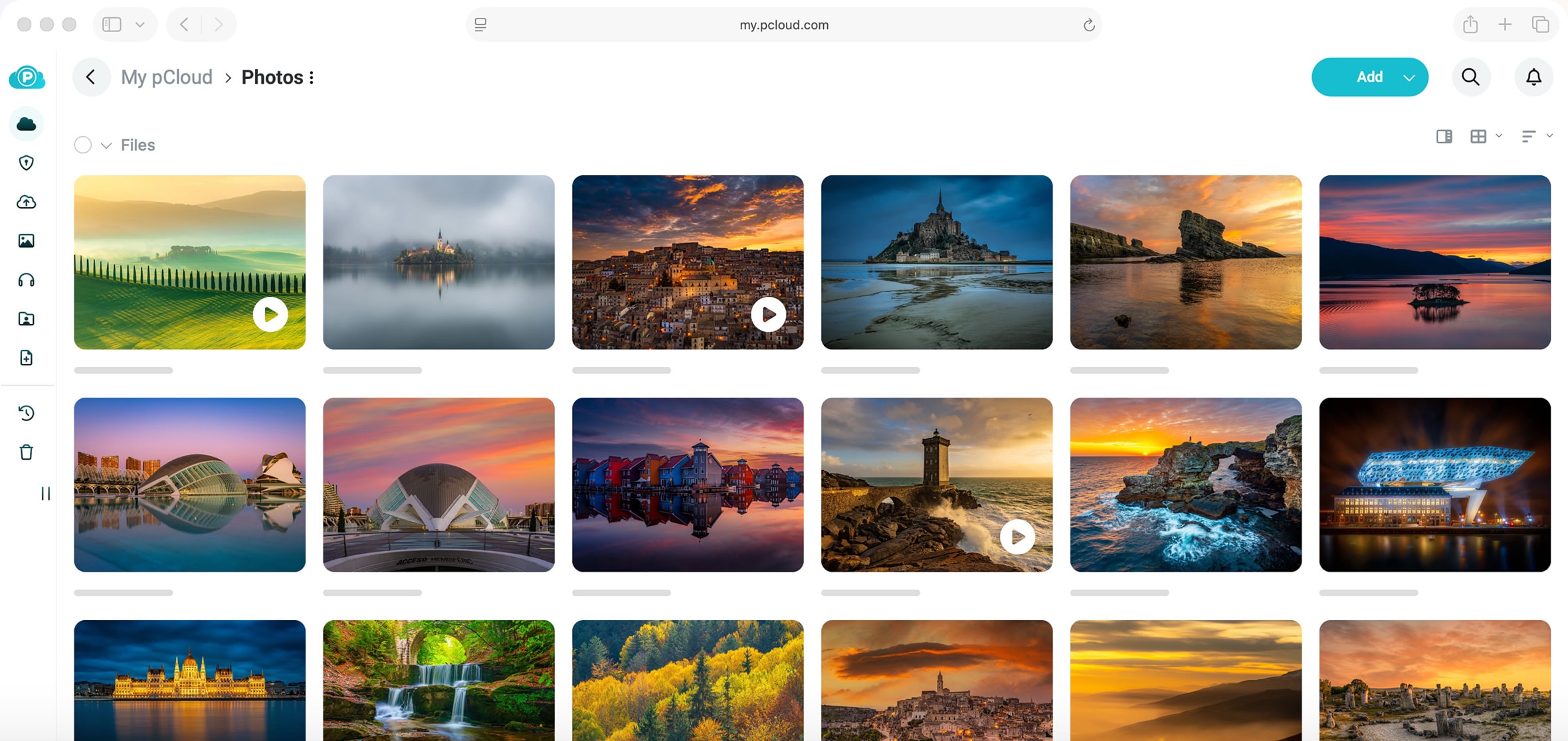Open the sort order dropdown
This screenshot has height=741, width=1568.
pos(1536,136)
